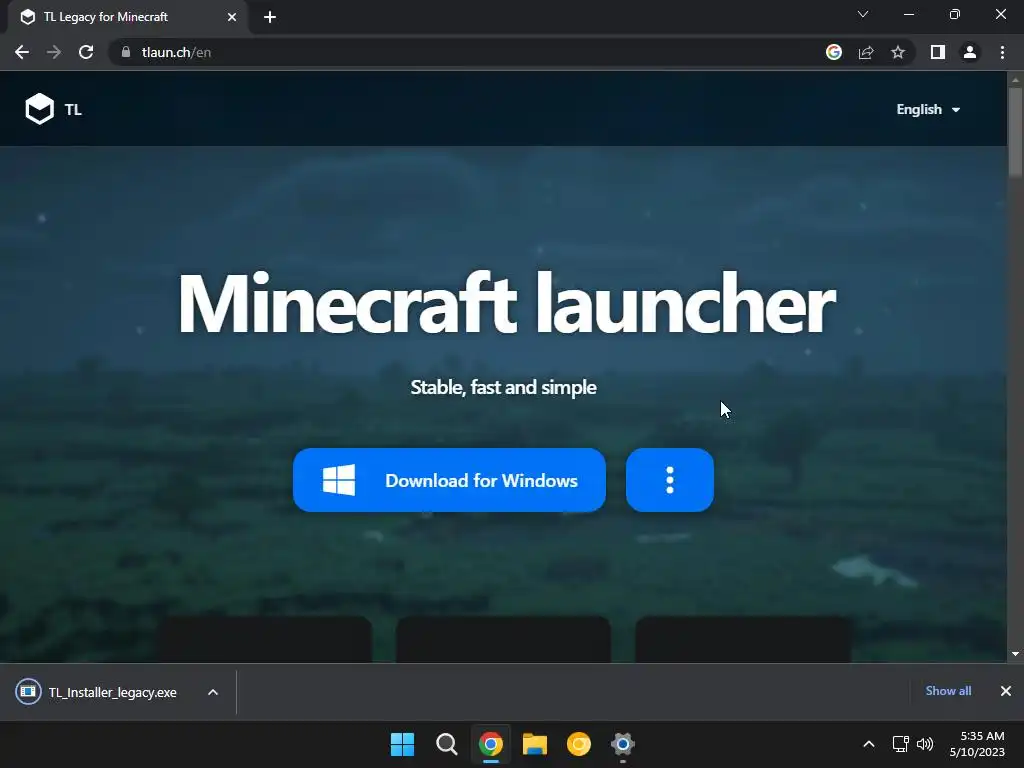
Task: Open the English language dropdown
Action: (x=928, y=109)
